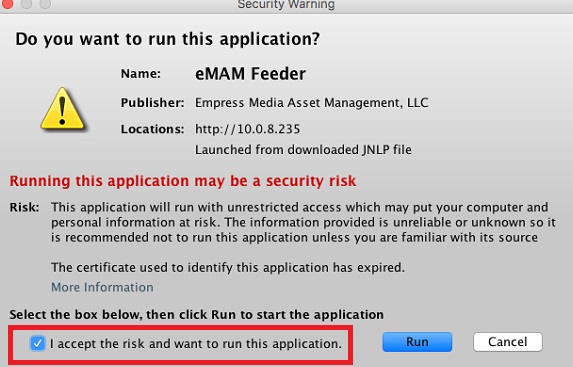Click the 'Do you want to run' heading
Screen dimensions: 573x367
pos(167,39)
